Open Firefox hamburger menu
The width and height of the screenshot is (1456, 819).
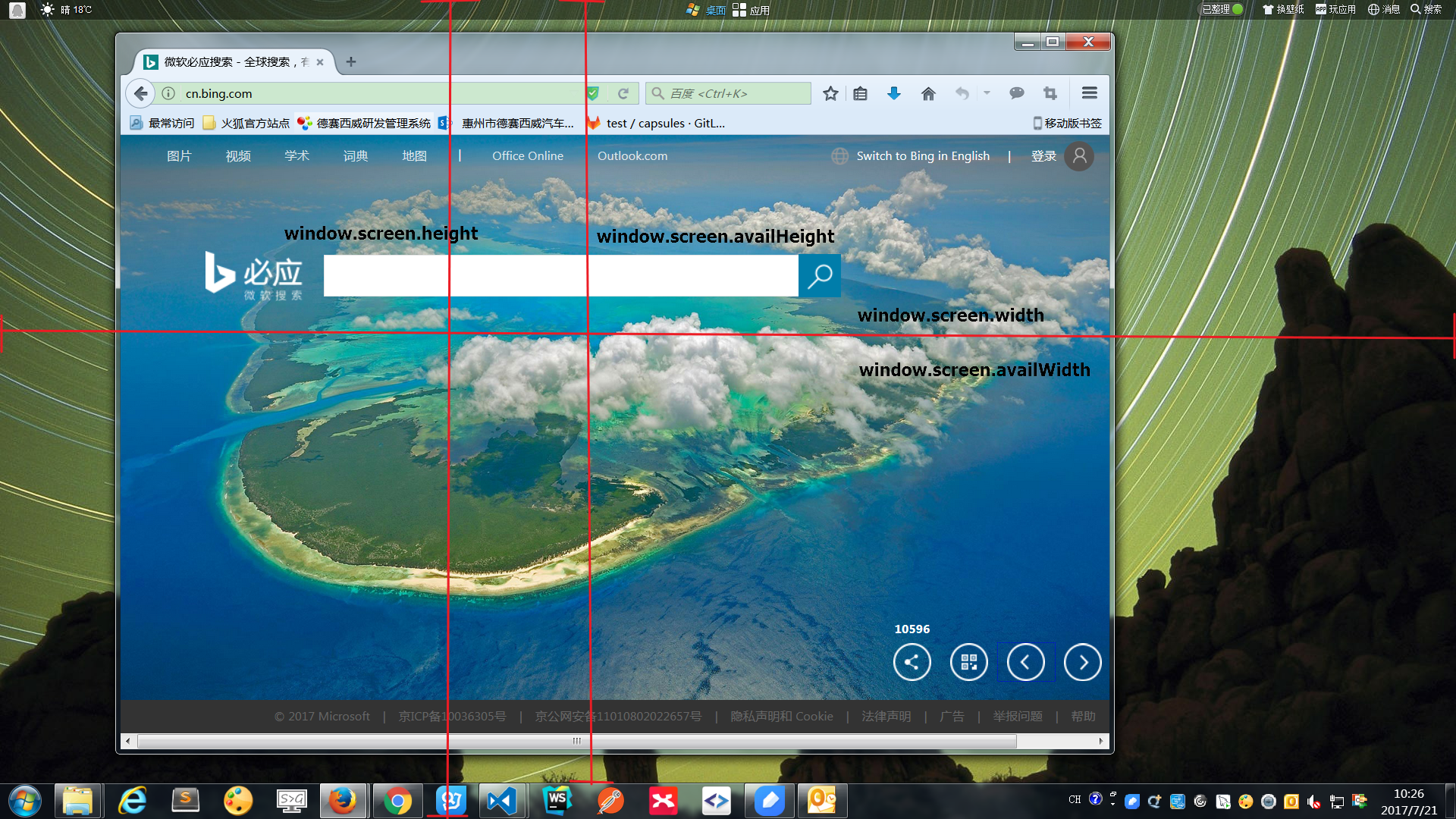[x=1089, y=93]
